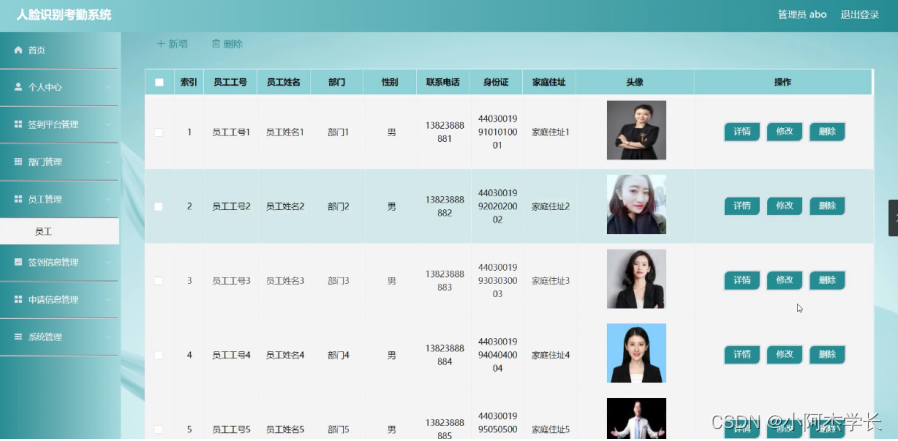Click the 联系电话 column header
Viewport: 898px width, 441px height.
(443, 82)
